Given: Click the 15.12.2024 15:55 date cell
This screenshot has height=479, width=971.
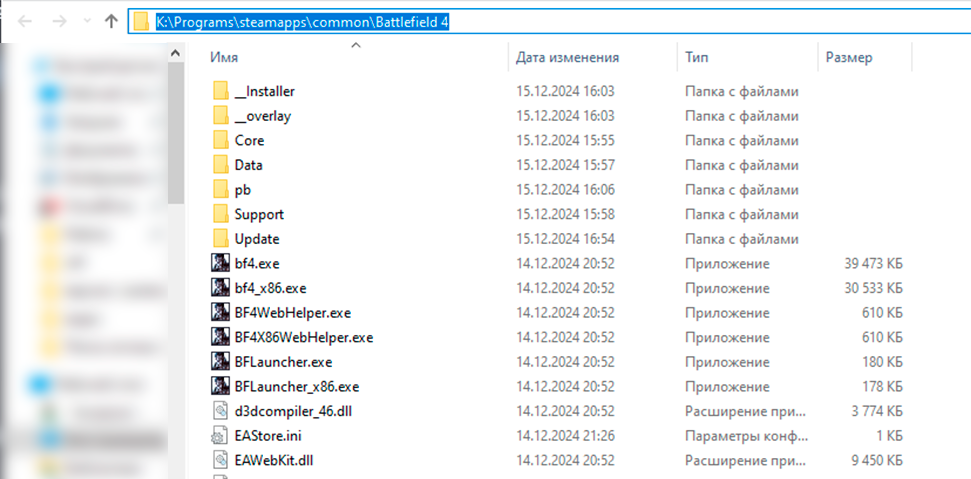Looking at the screenshot, I should click(565, 140).
